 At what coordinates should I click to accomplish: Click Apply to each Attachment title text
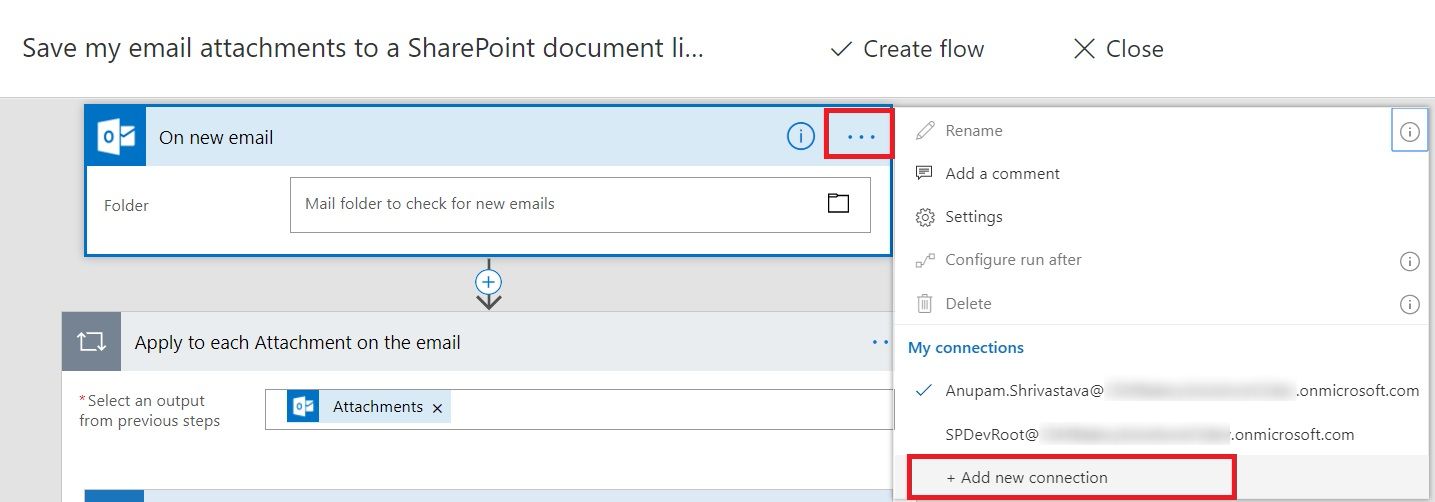(x=298, y=342)
